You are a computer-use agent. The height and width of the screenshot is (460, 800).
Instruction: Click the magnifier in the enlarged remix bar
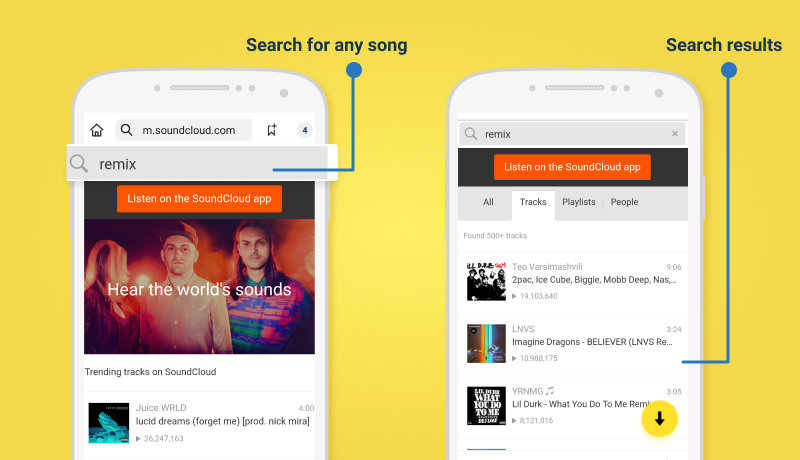tap(79, 164)
